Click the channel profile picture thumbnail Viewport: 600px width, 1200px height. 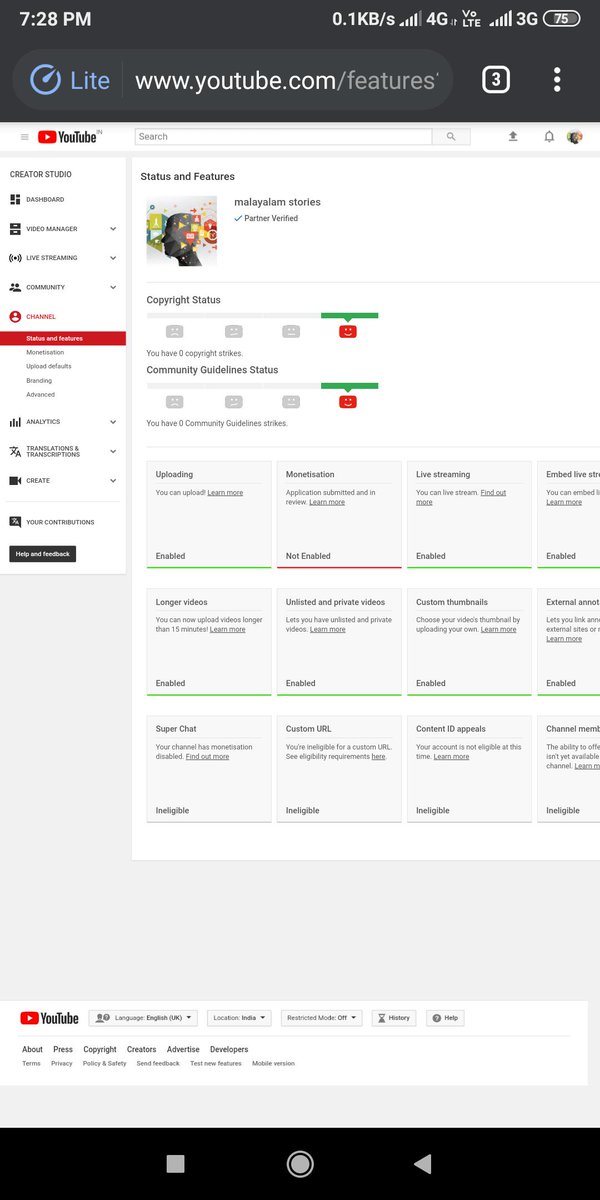tap(182, 231)
